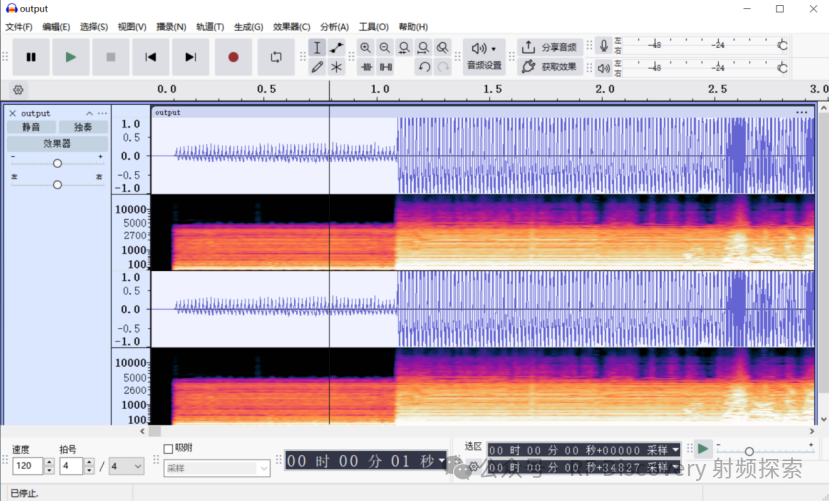The image size is (829, 501).
Task: Open the 音频设置 audio setup dropdown
Action: tap(484, 56)
